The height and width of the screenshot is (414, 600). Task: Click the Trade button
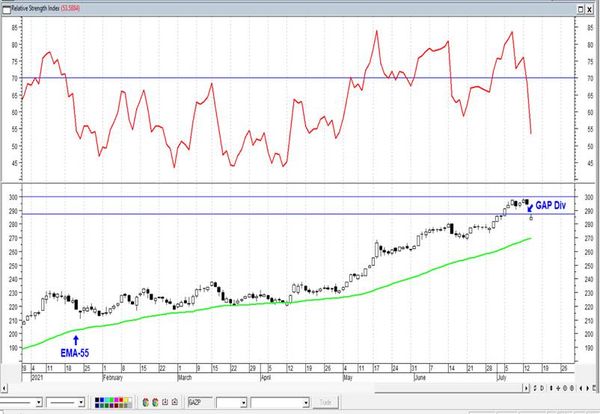pos(325,403)
